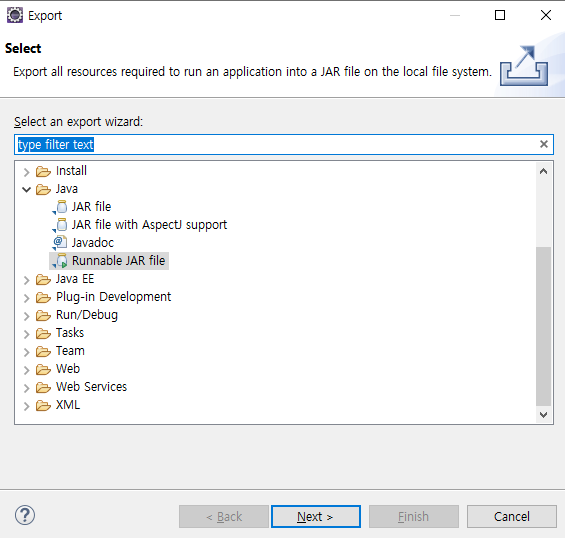Screen dimensions: 565x538
Task: Collapse the Java category
Action: 26,189
